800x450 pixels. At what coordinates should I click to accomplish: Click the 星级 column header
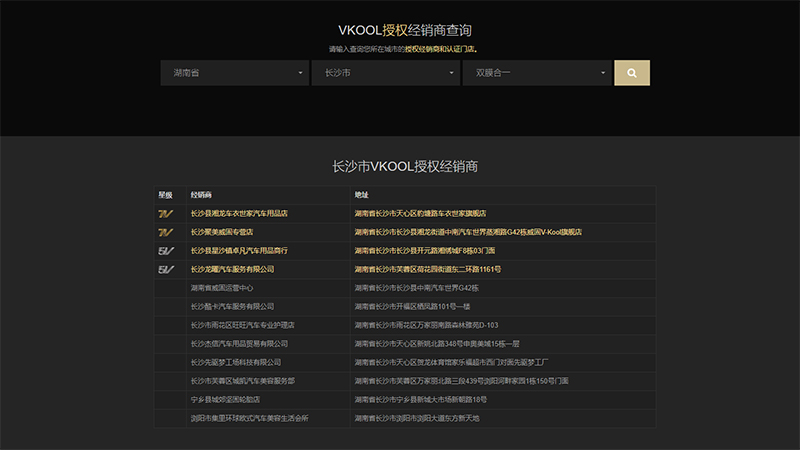pyautogui.click(x=165, y=195)
